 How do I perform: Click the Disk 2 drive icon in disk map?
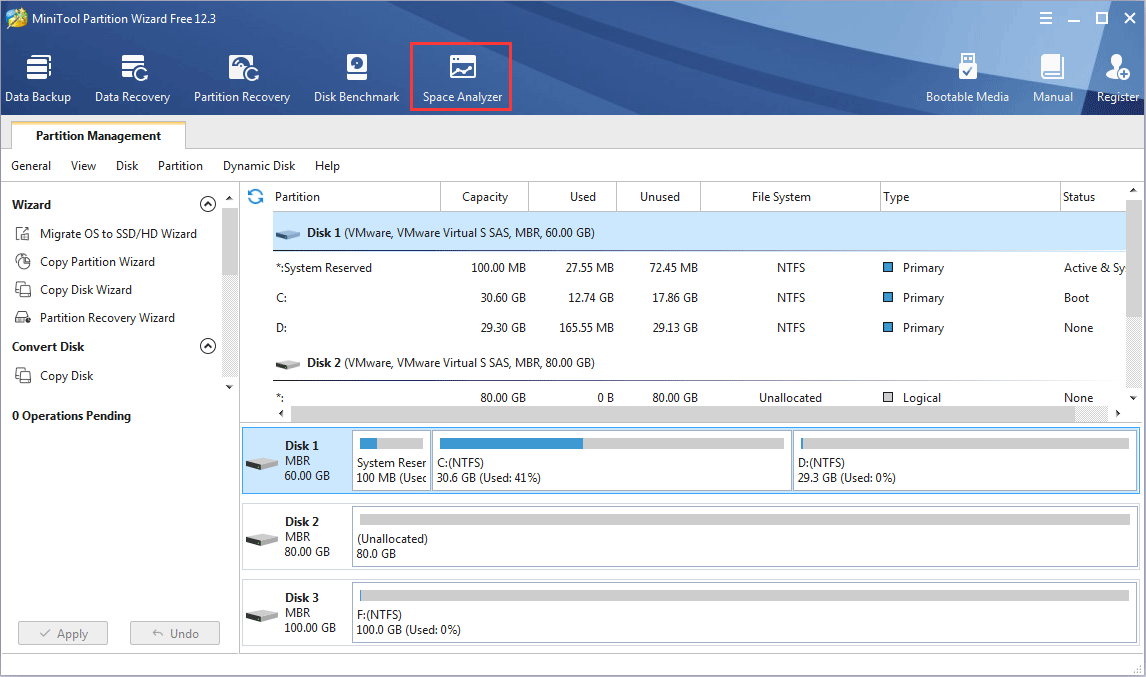262,540
